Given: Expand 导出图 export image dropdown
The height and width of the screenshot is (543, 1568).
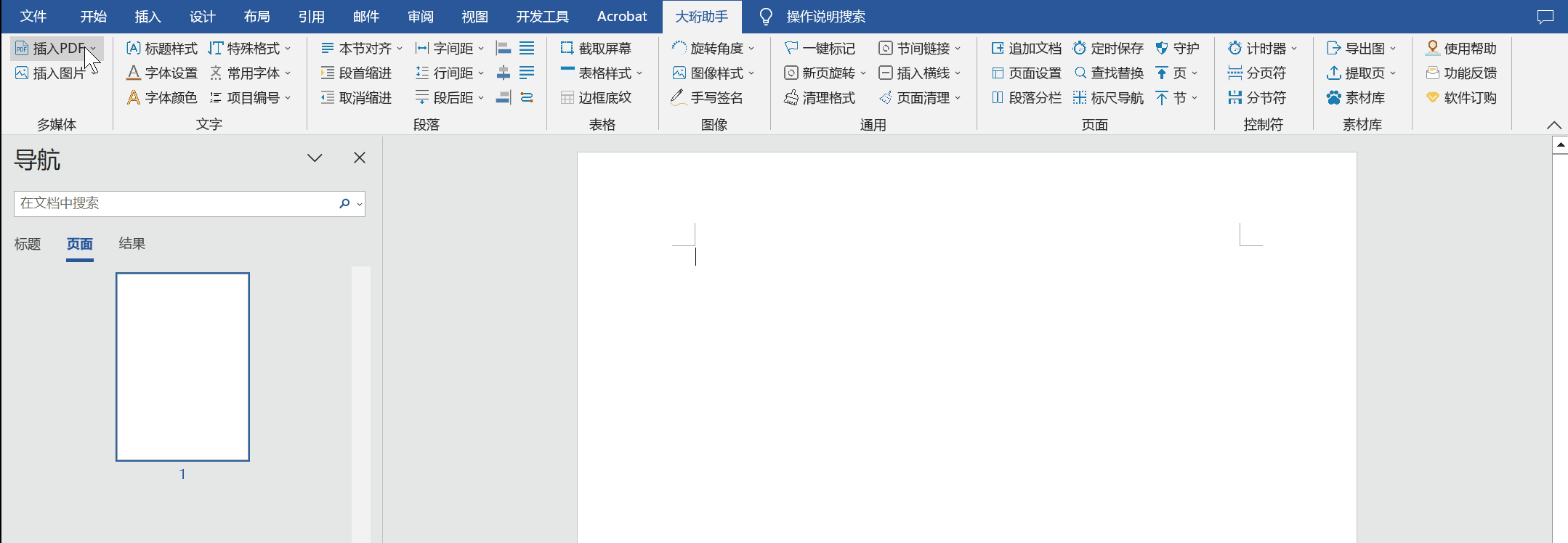Looking at the screenshot, I should [x=1393, y=49].
